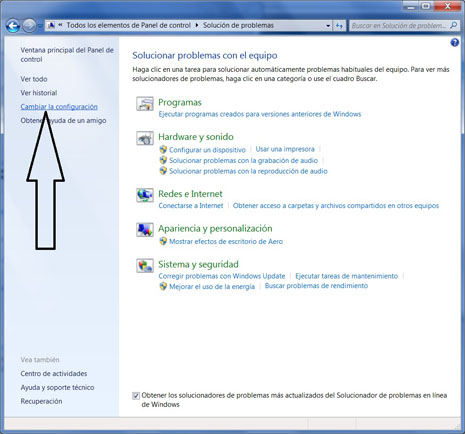Click the Control Panel icon in address bar
Viewport: 465px width, 434px height.
coord(51,25)
